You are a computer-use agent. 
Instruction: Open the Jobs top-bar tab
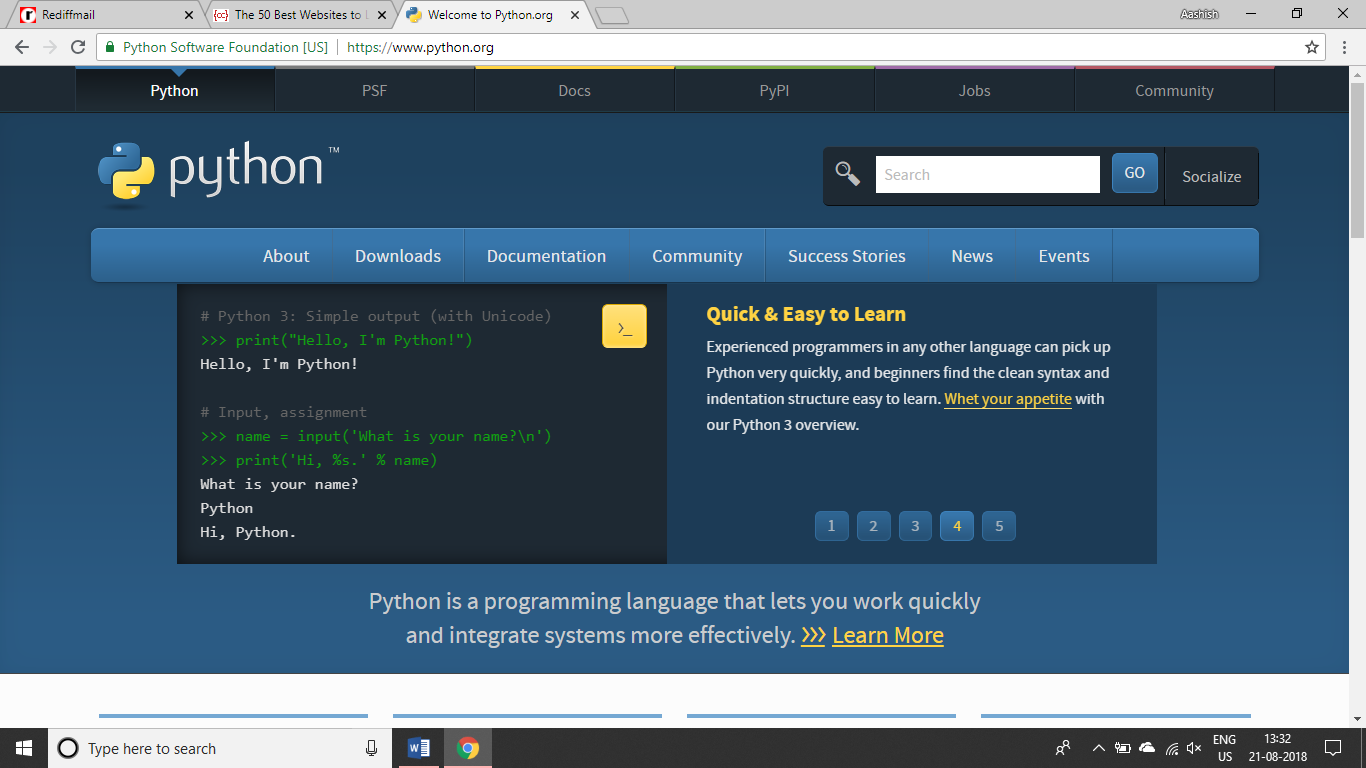pos(974,90)
